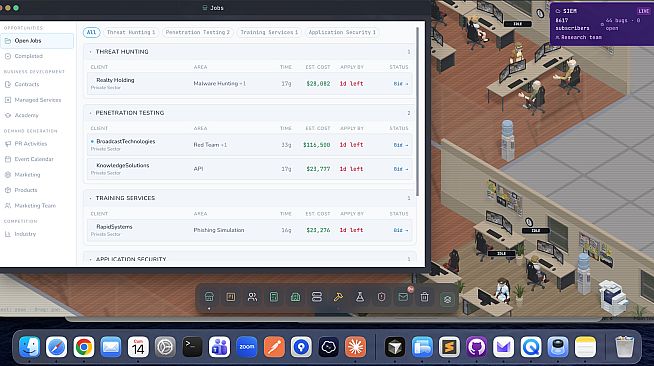Collapse the Penetration Testing section
Screen dimensions: 654x366
91,113
